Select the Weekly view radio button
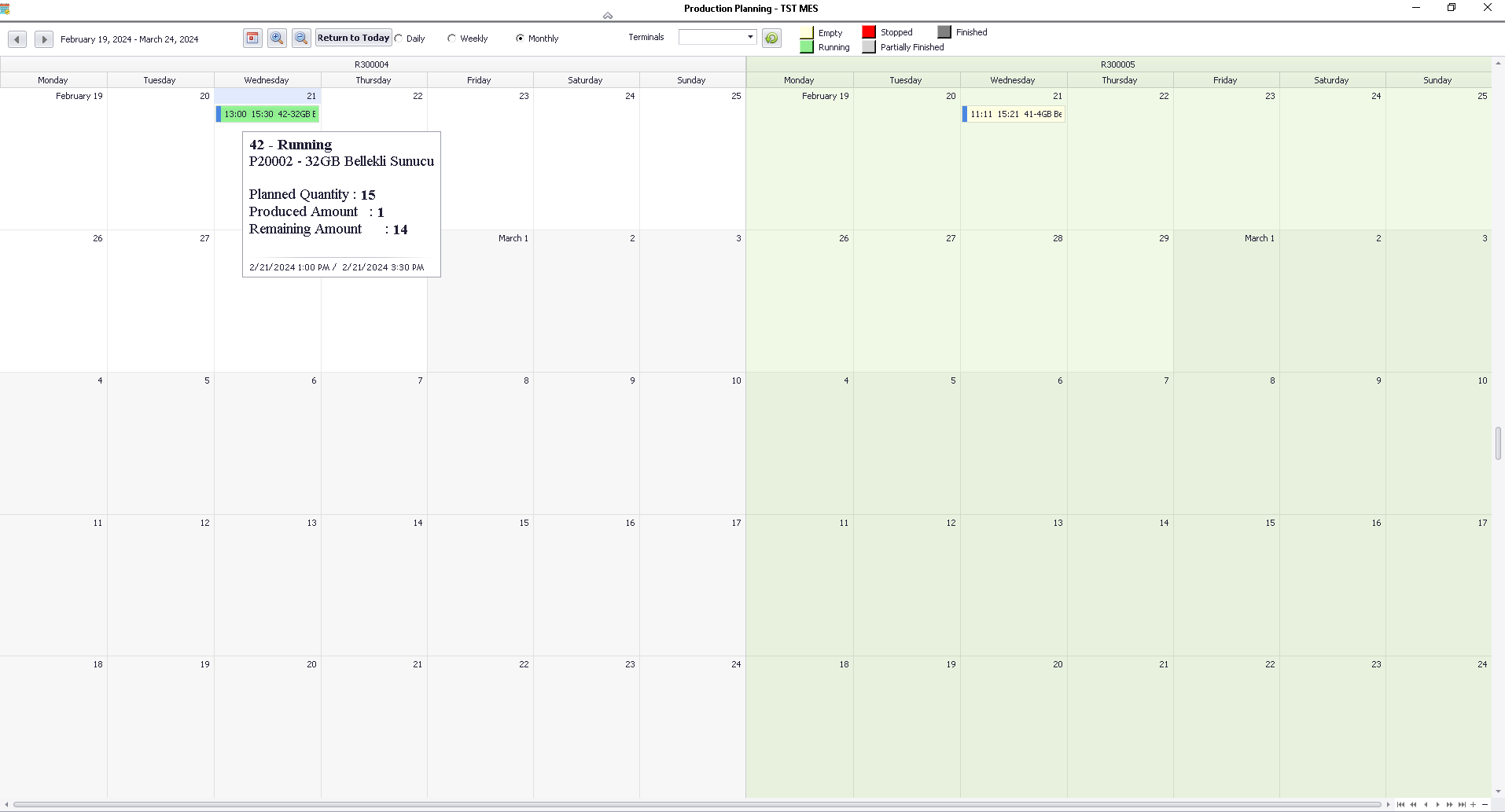Screen dimensions: 1505x812 click(x=452, y=39)
